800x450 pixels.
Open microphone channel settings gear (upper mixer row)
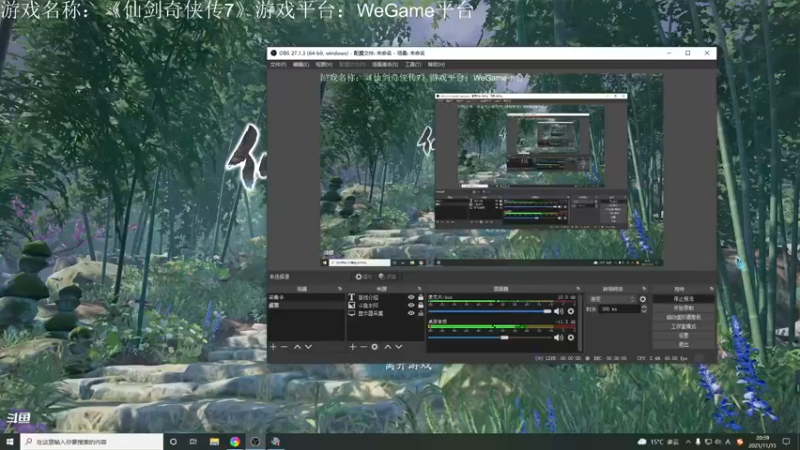(571, 311)
